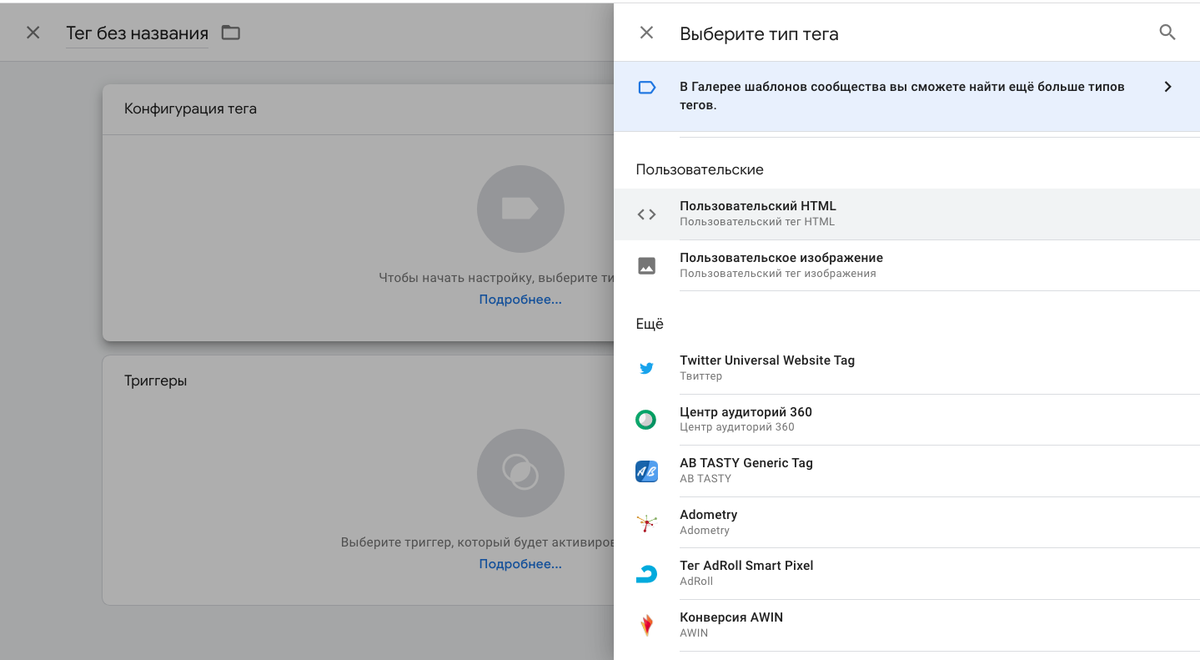Image resolution: width=1200 pixels, height=660 pixels.
Task: Pick the 'Центр аудиторий 360' tag
Action: [x=746, y=419]
